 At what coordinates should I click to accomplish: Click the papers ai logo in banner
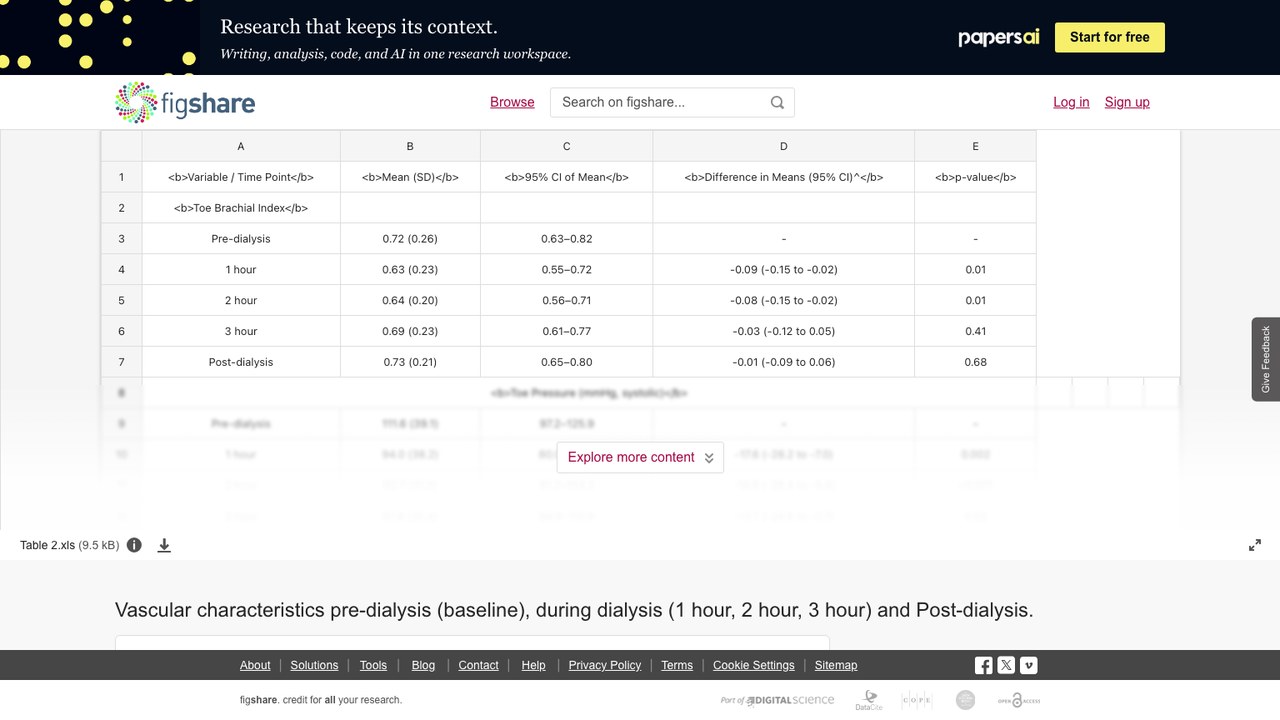tap(999, 37)
